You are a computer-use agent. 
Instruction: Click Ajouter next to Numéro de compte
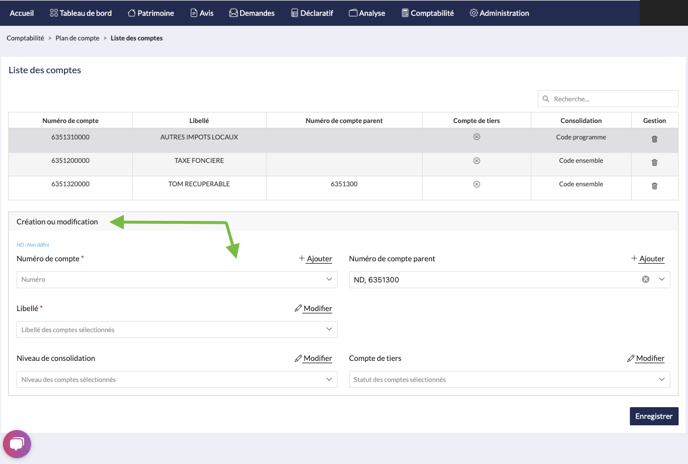[x=315, y=259]
